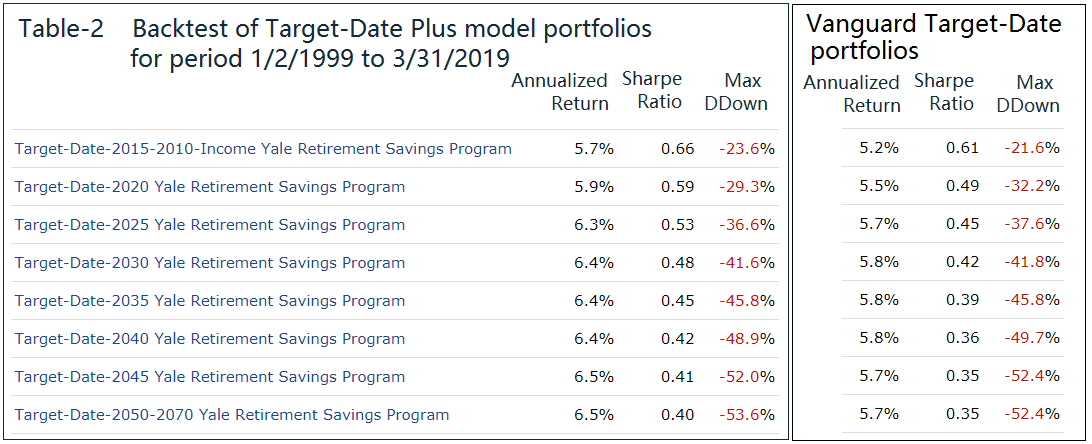Select the Sharpe Ratio header in Table-2
Viewport: 1092px width, 444px height.
click(651, 90)
